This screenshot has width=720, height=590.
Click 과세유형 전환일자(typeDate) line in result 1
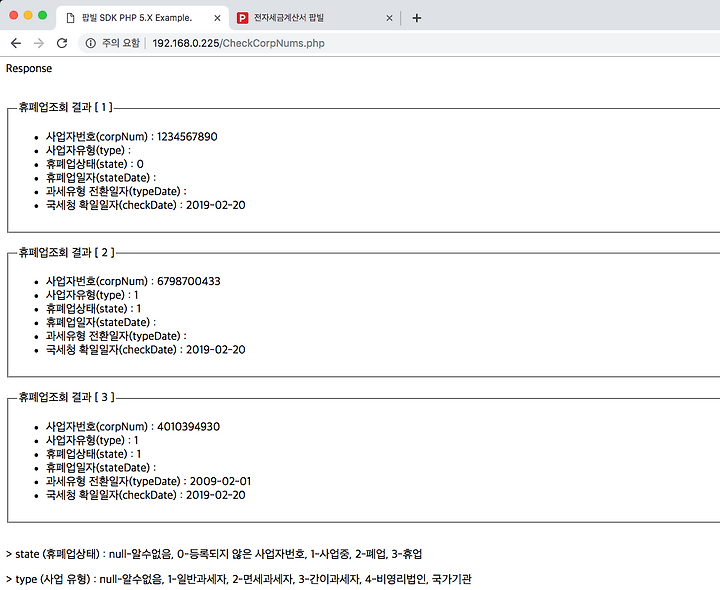tap(116, 191)
